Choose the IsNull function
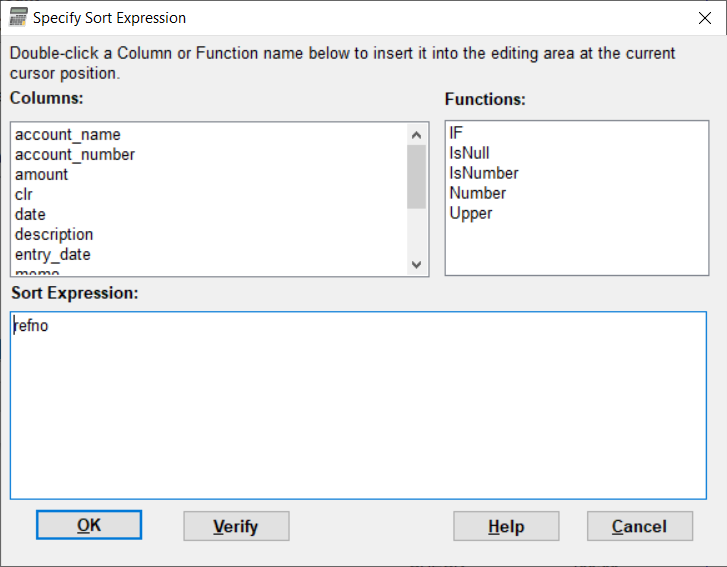The image size is (727, 567). tap(470, 153)
